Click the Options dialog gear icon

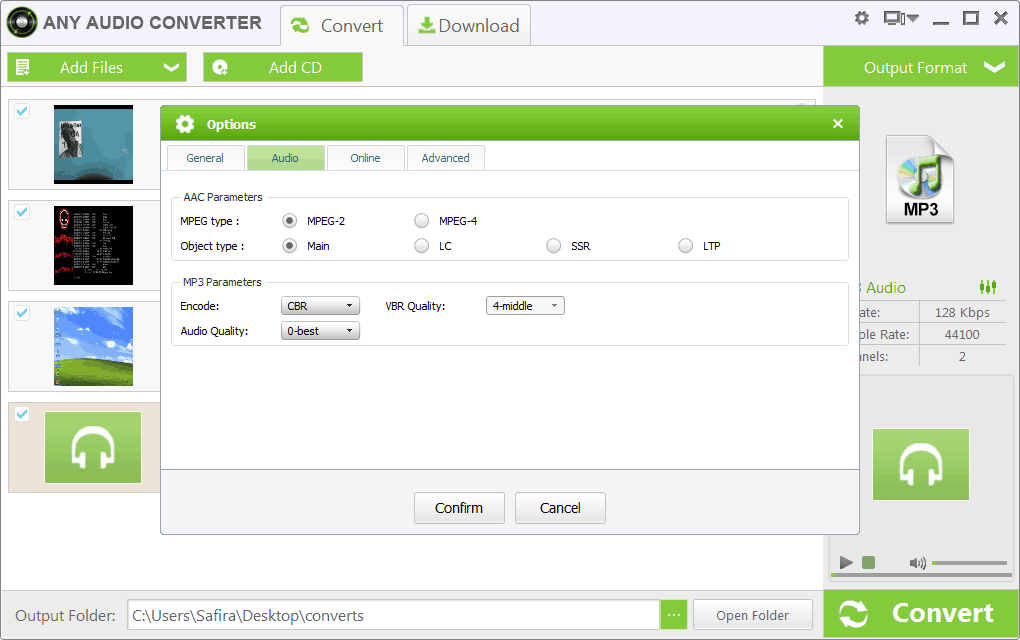click(185, 124)
